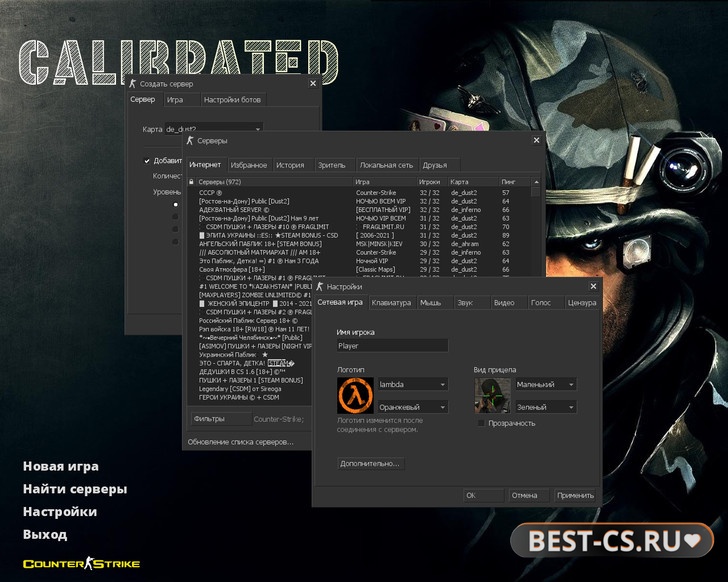Image resolution: width=728 pixels, height=582 pixels.
Task: Select the АДЕКВАТНЫЙ SERVER © row
Action: (358, 210)
